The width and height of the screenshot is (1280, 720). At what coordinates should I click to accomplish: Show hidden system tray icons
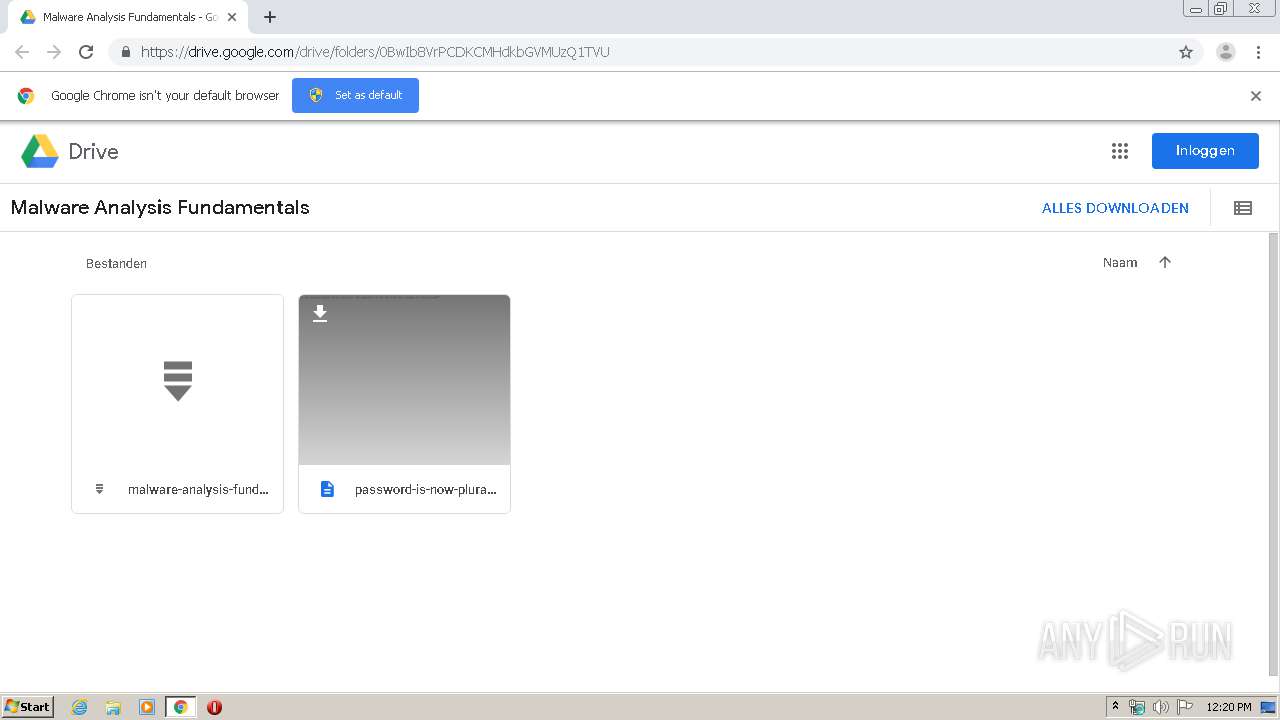tap(1115, 707)
